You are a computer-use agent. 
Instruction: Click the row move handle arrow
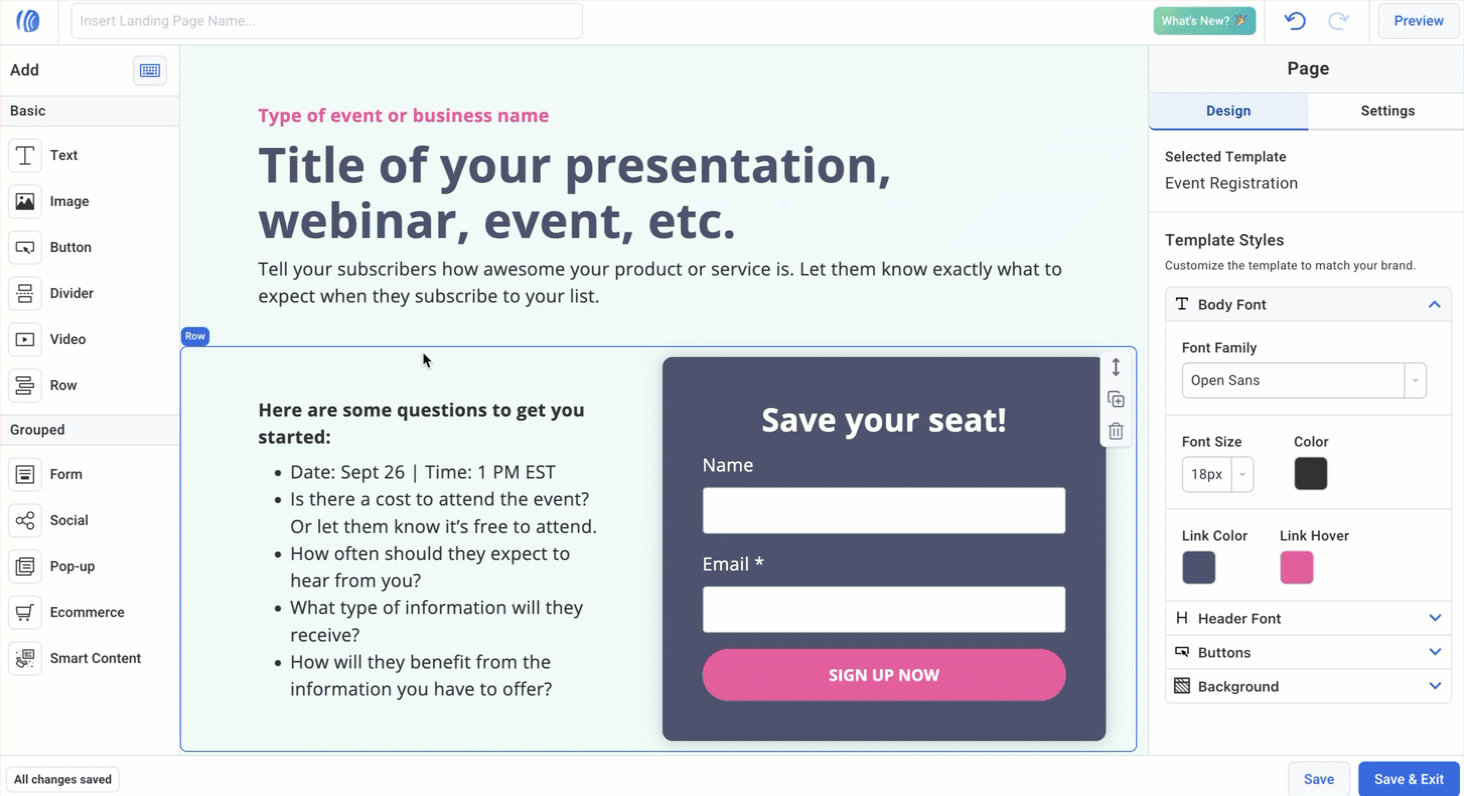[1116, 368]
